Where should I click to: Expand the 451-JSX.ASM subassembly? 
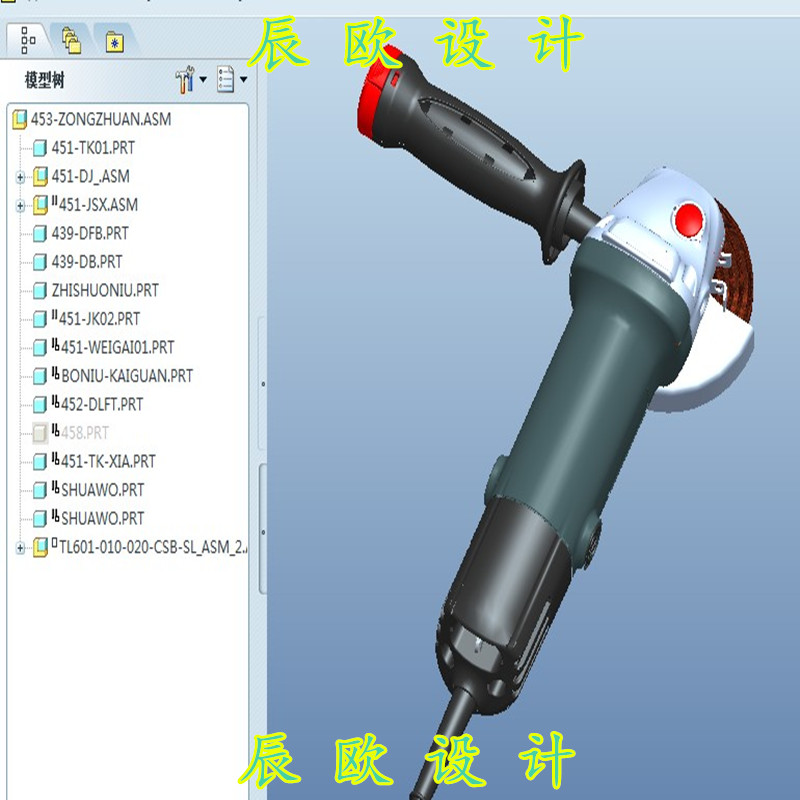20,206
